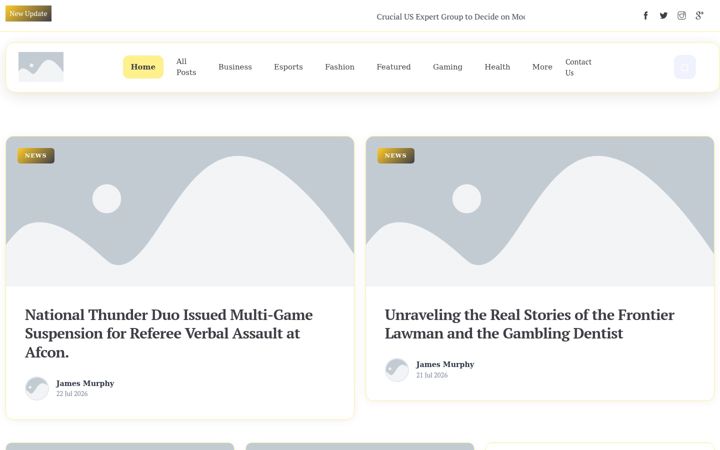Click the 21 Jul 2026 date

(432, 375)
